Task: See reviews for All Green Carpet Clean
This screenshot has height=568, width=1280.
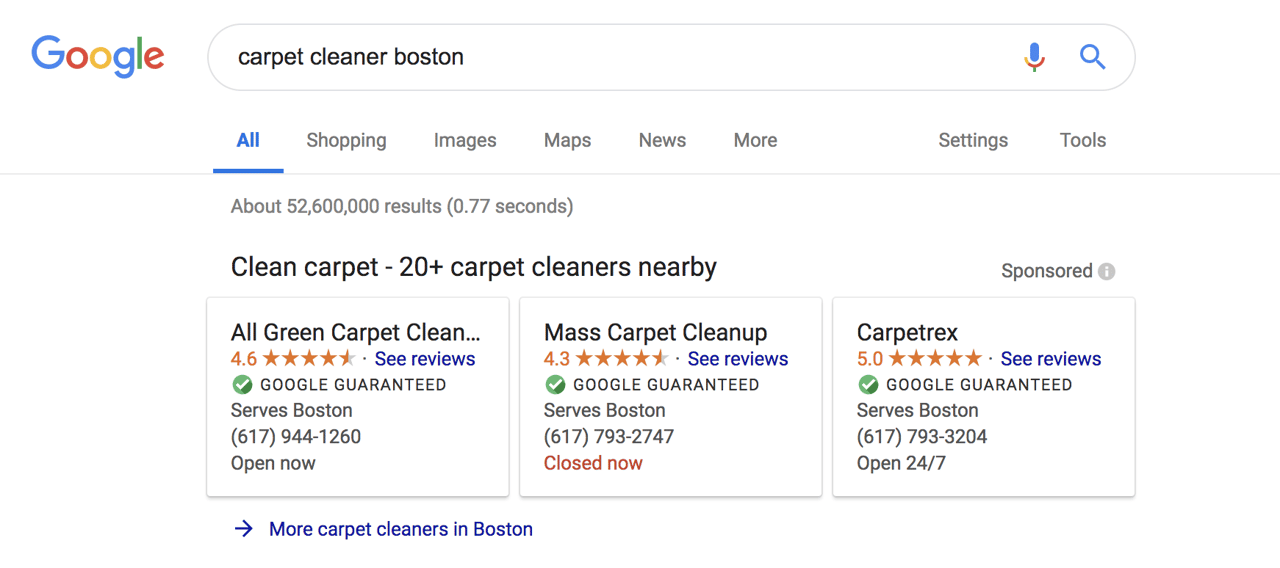Action: [x=425, y=359]
